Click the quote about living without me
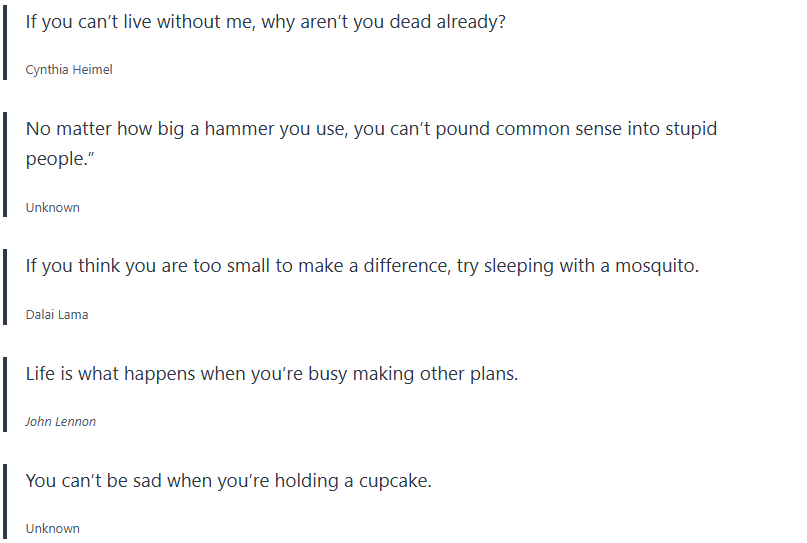Image resolution: width=807 pixels, height=543 pixels. click(x=265, y=22)
